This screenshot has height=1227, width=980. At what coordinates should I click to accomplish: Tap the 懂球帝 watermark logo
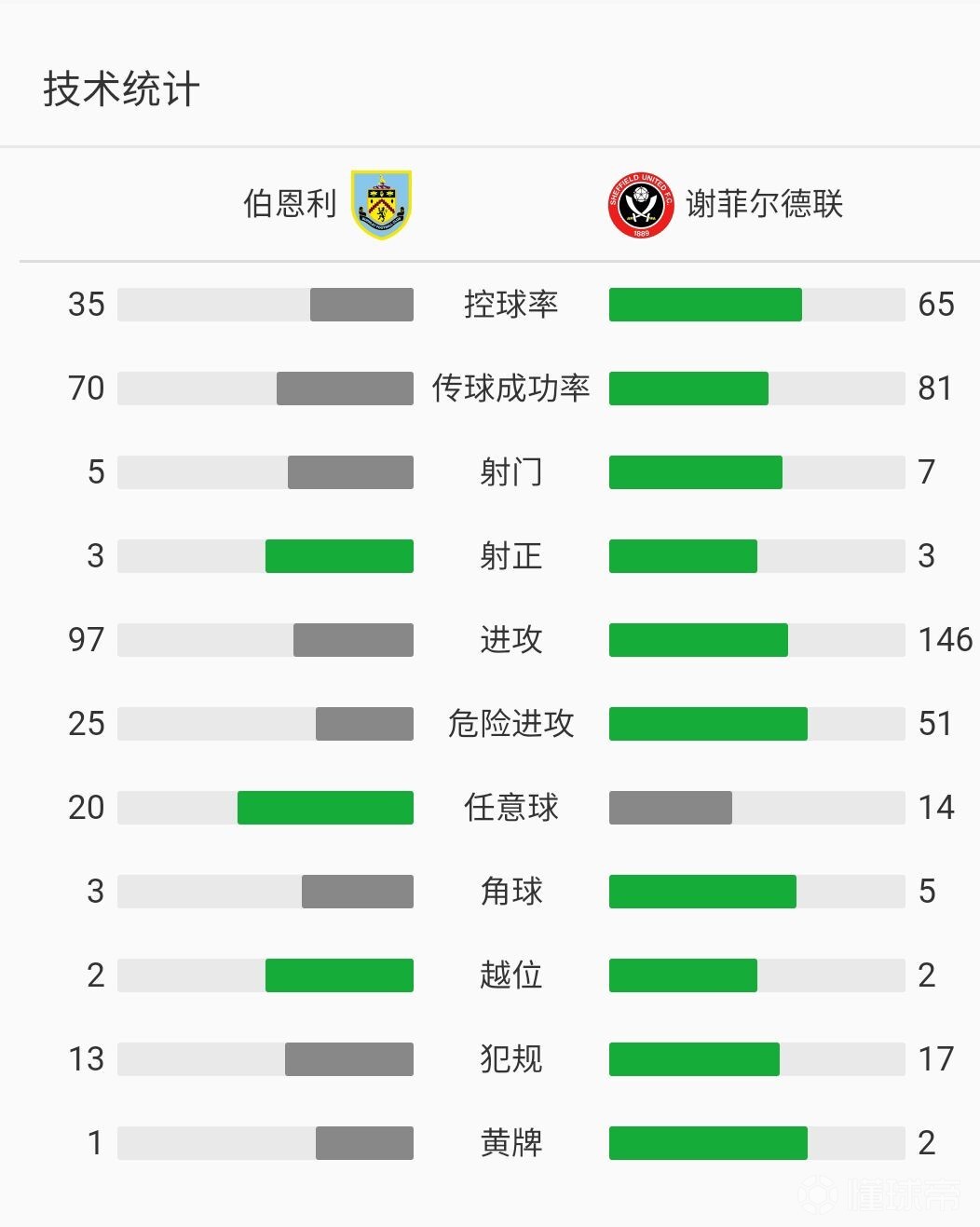(880, 1193)
